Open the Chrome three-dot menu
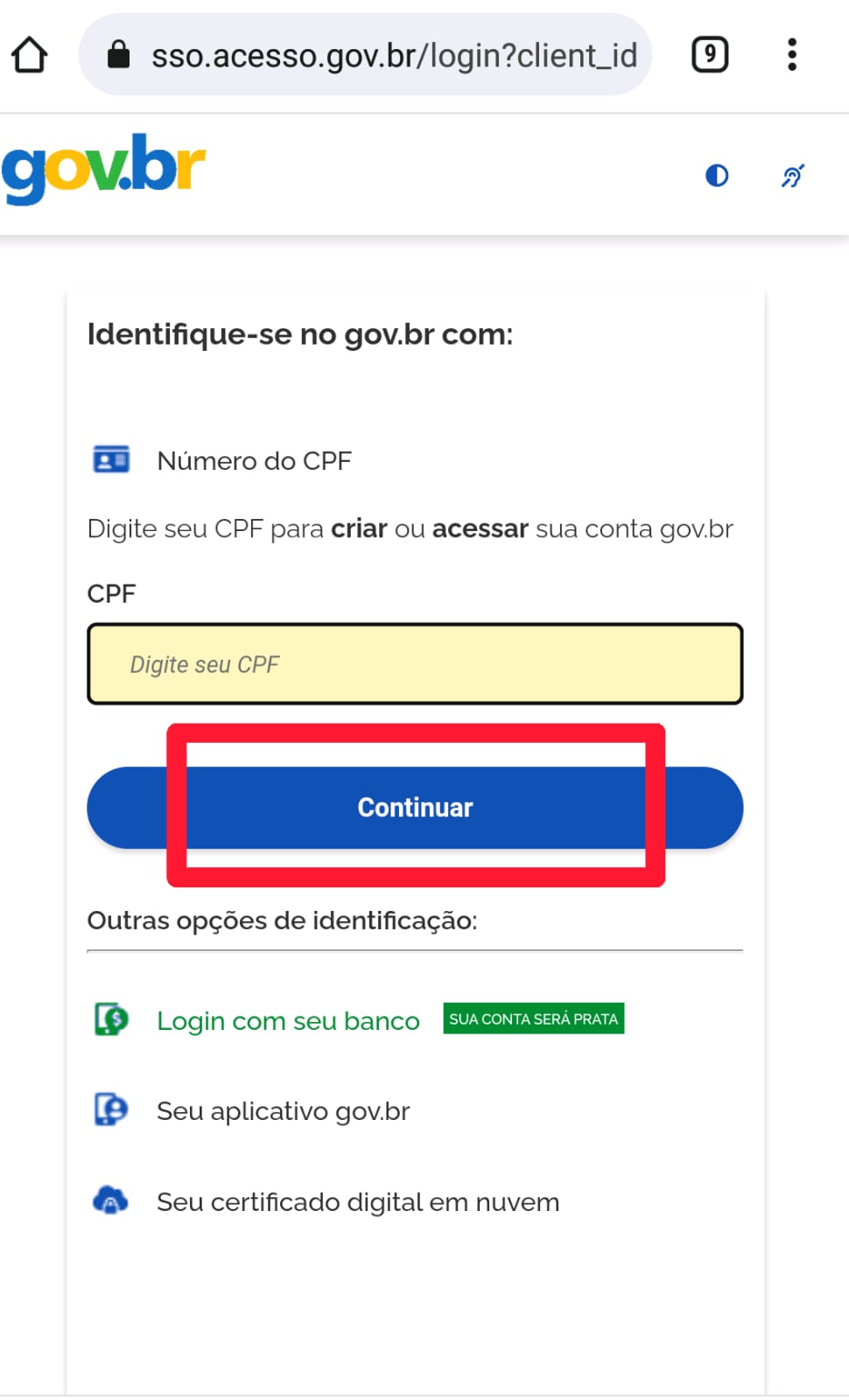 [791, 53]
